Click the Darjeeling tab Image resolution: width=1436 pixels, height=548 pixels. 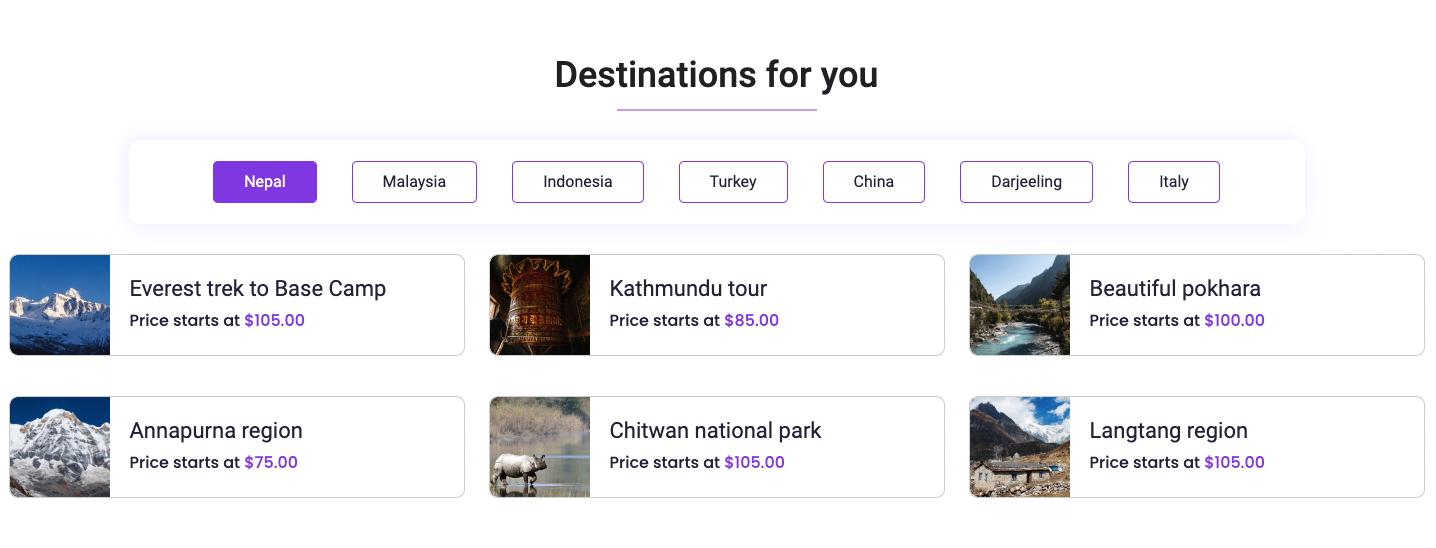1026,182
